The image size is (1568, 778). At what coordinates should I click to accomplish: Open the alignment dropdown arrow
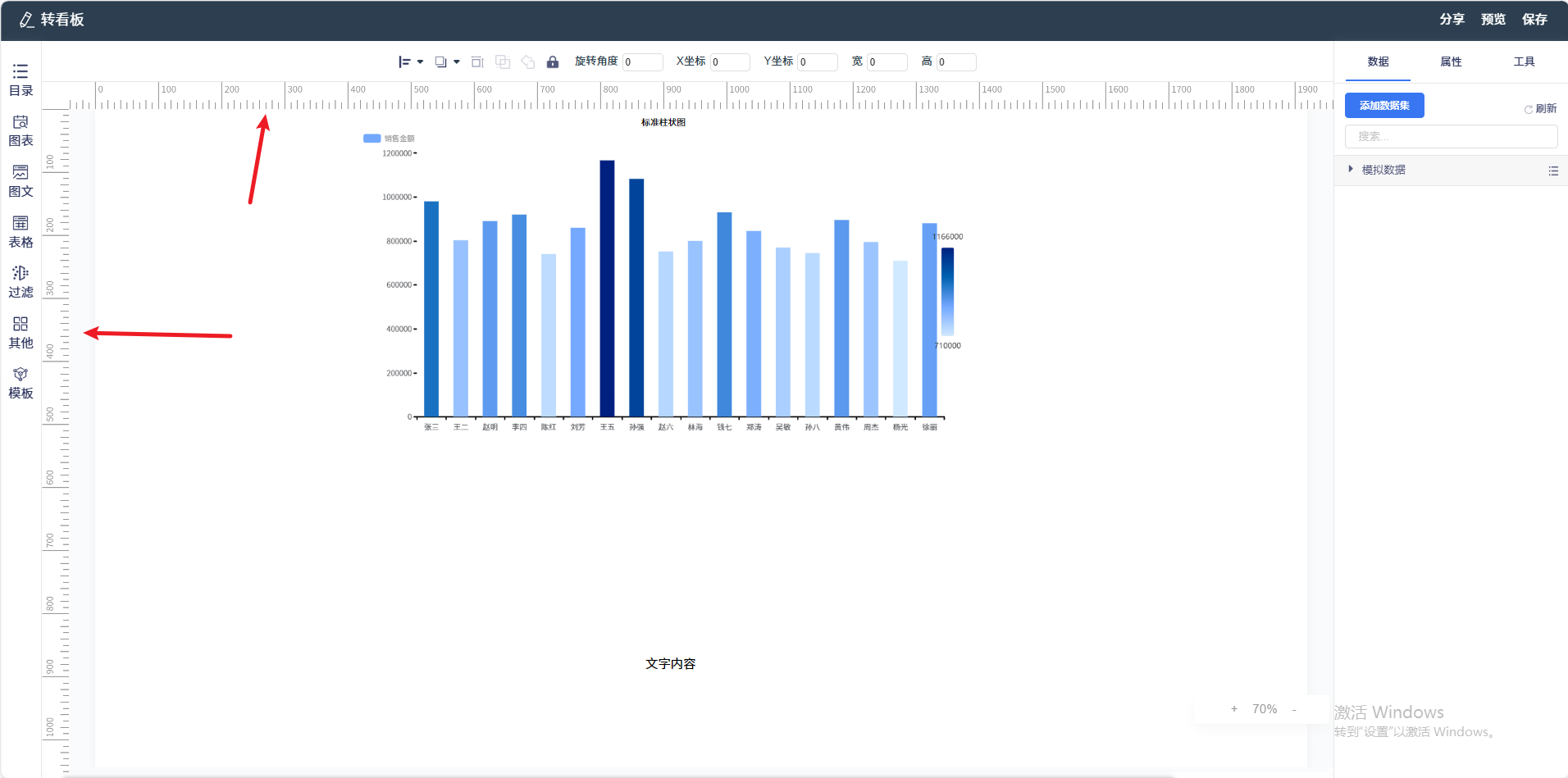coord(421,62)
